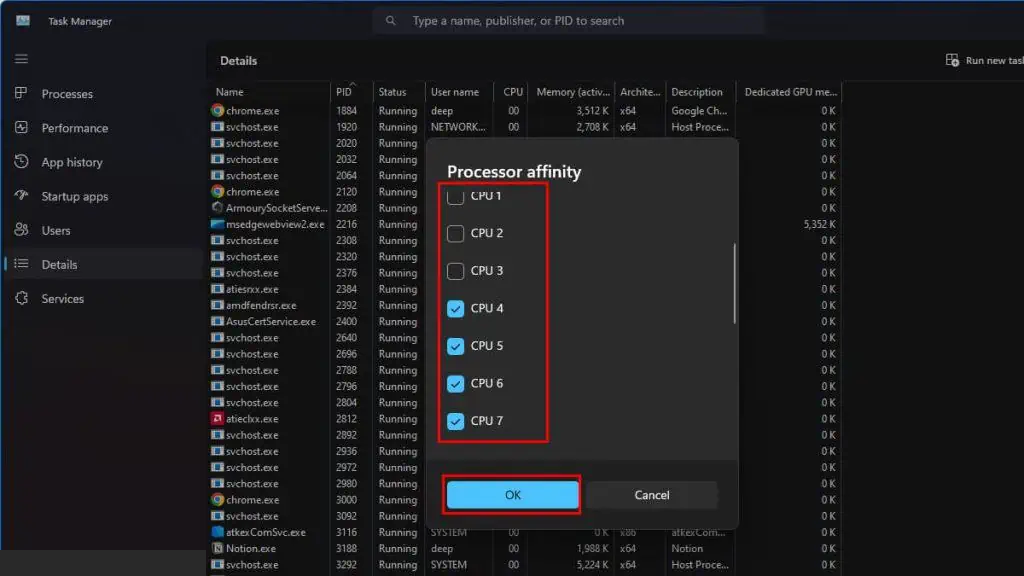
Task: Sort by the Description column header
Action: (700, 92)
